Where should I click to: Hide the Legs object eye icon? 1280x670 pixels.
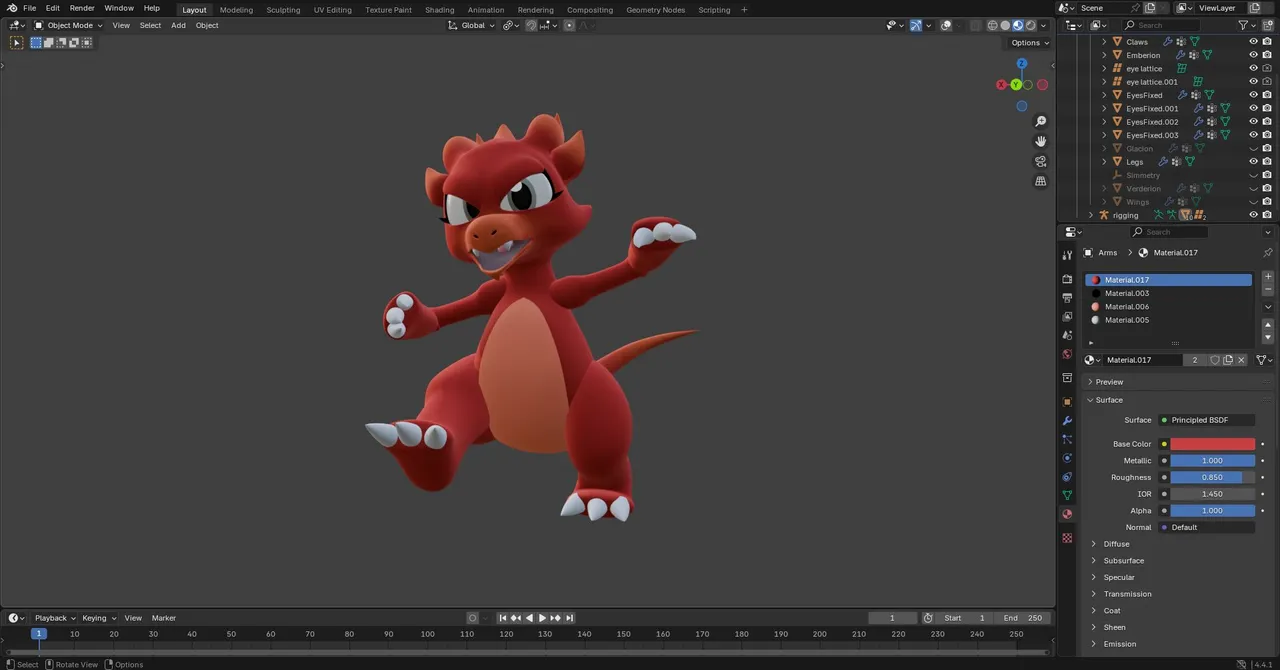(x=1253, y=162)
